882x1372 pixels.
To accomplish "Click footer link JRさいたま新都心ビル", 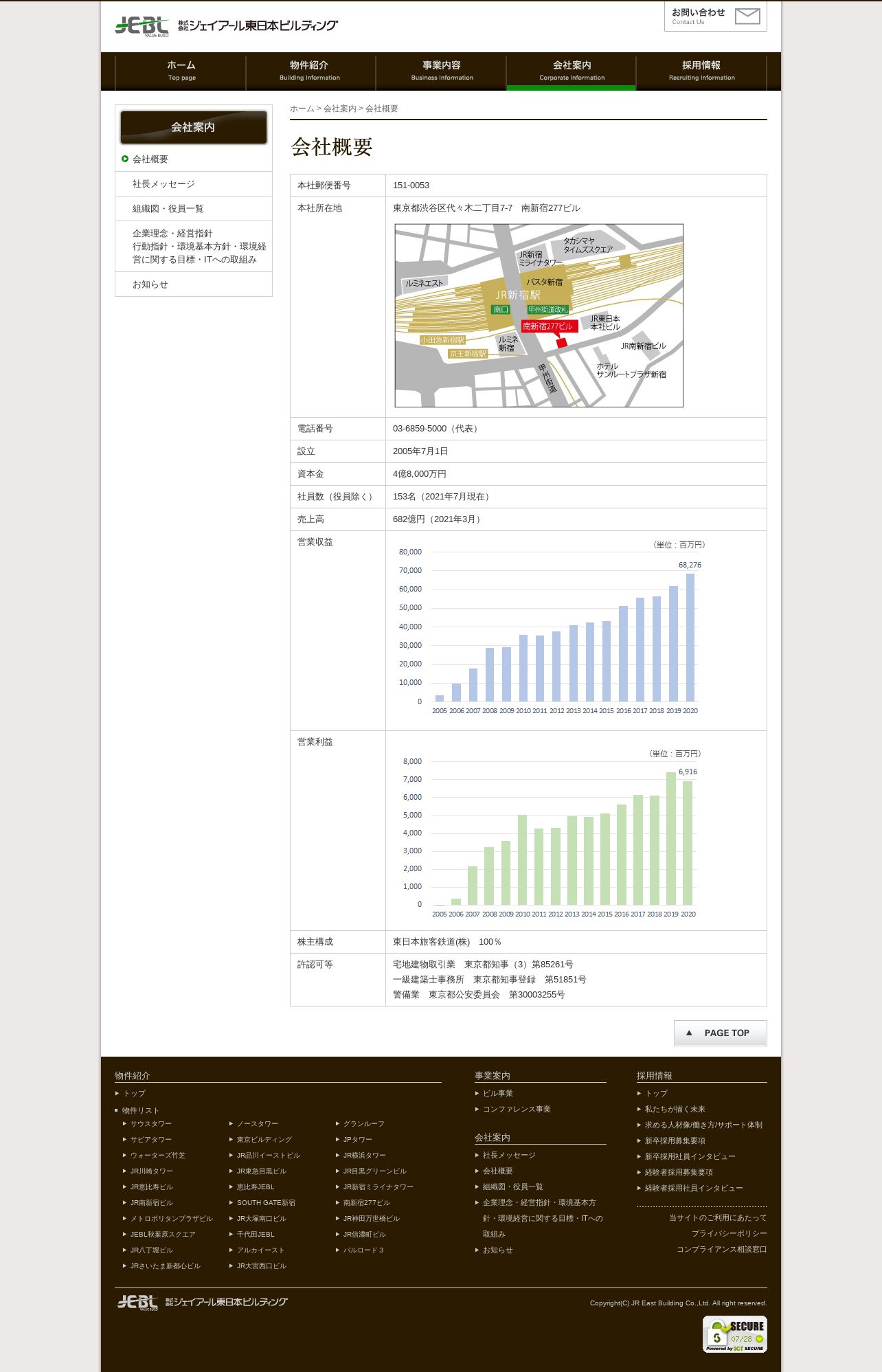I will pos(166,1266).
